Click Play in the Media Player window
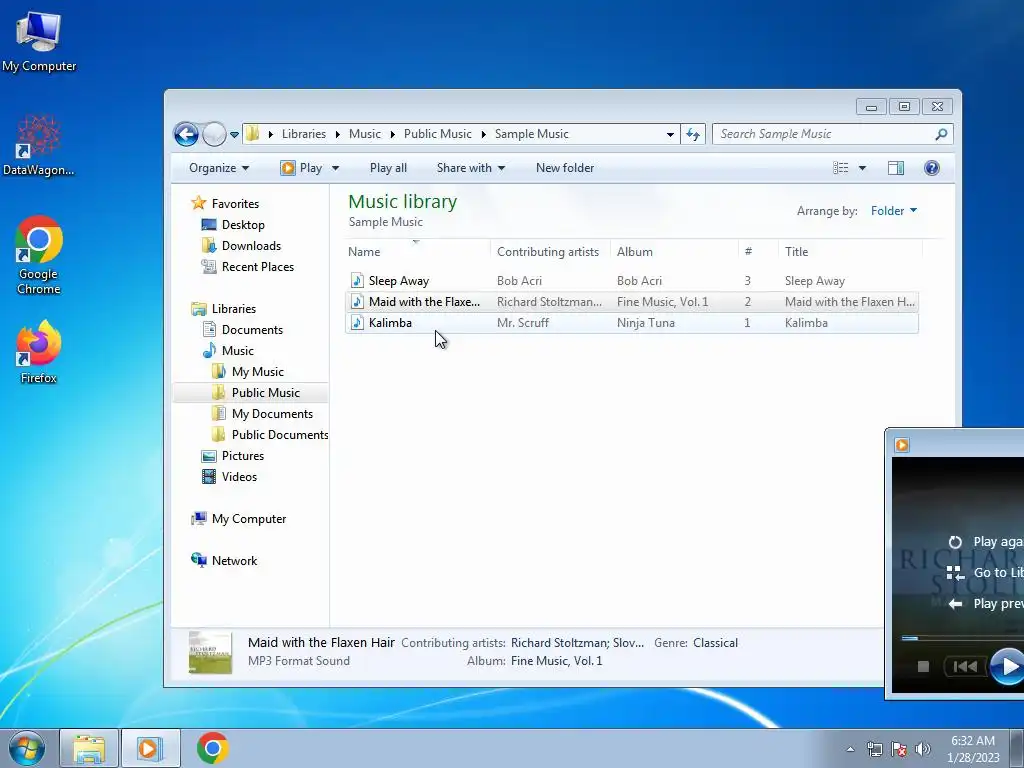The height and width of the screenshot is (768, 1024). (x=1008, y=666)
